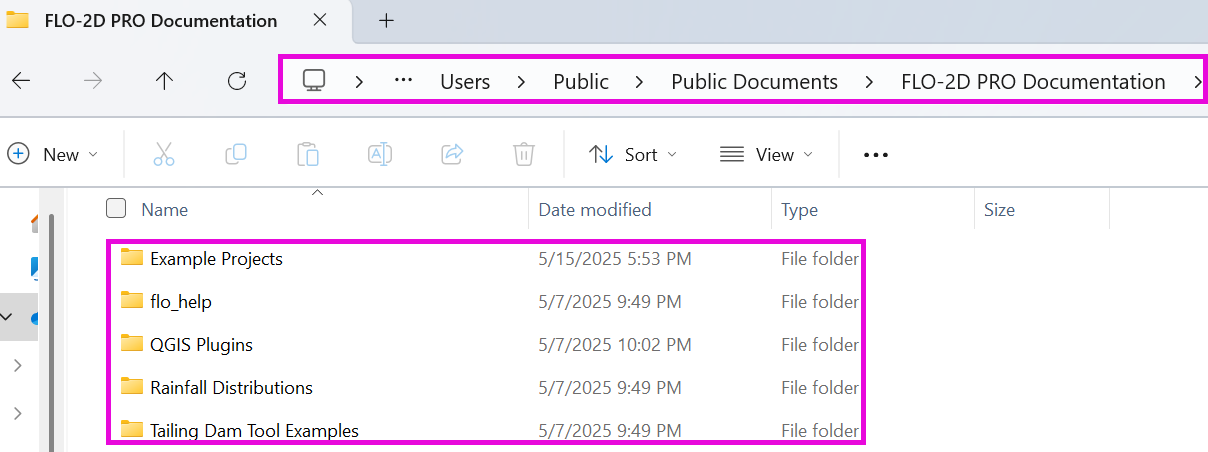Screen dimensions: 1208x452
Task: Click the Copy icon in toolbar
Action: (x=236, y=154)
